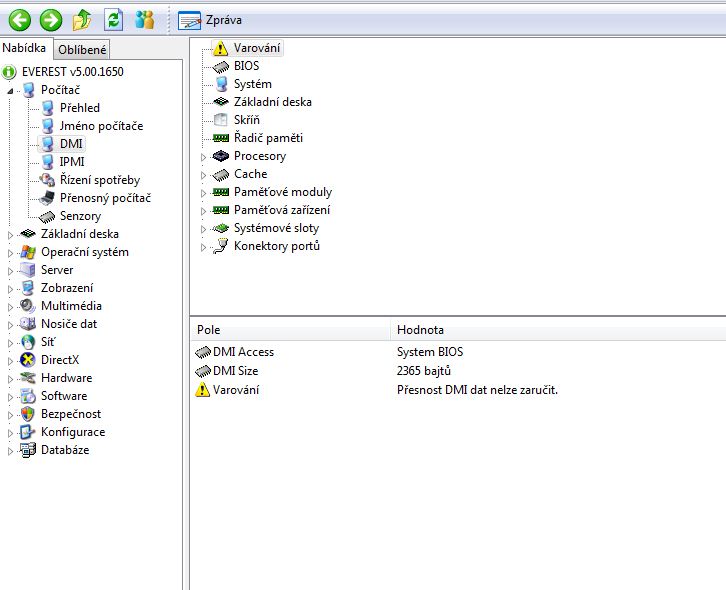Click the Up folder level icon
Image resolution: width=726 pixels, height=590 pixels.
pos(82,19)
